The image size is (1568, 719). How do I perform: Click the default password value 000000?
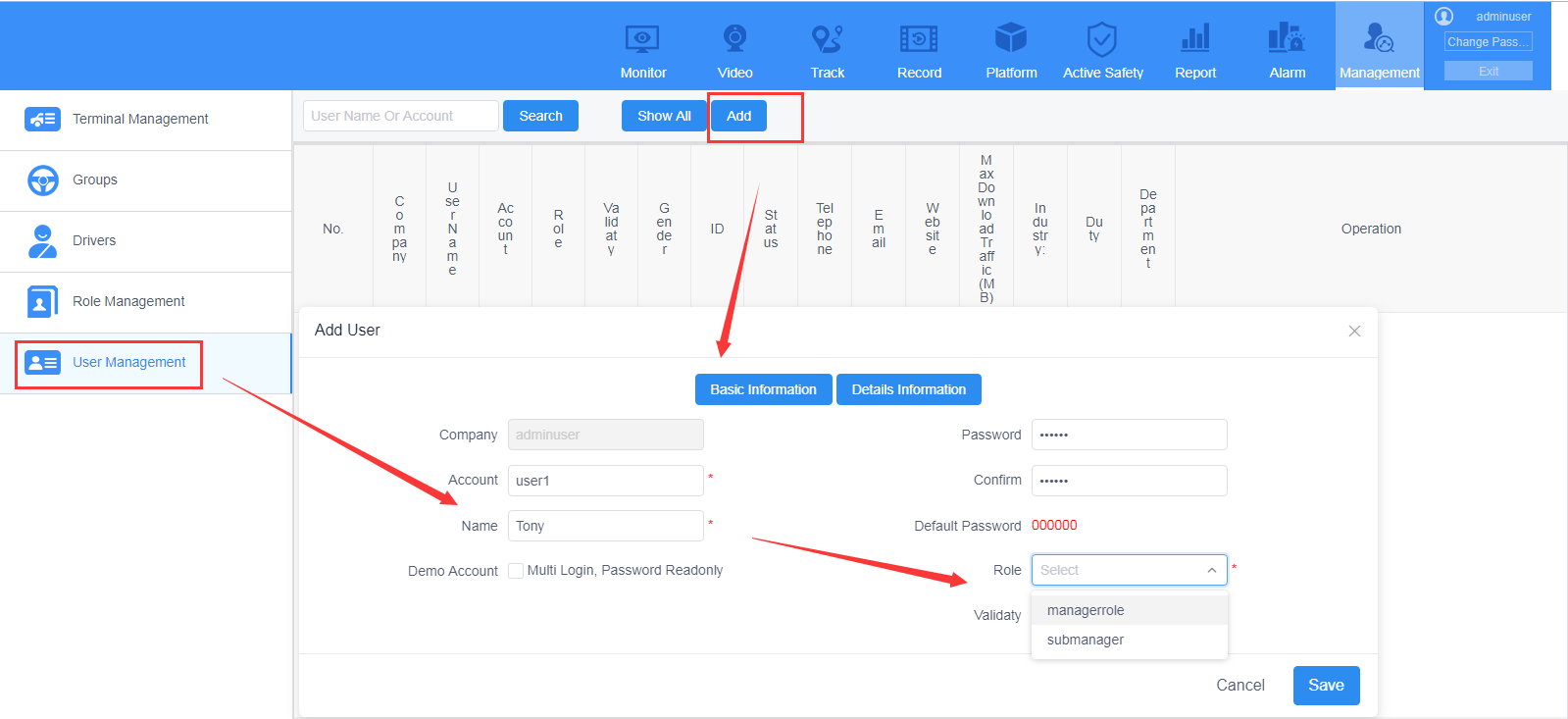coord(1054,525)
